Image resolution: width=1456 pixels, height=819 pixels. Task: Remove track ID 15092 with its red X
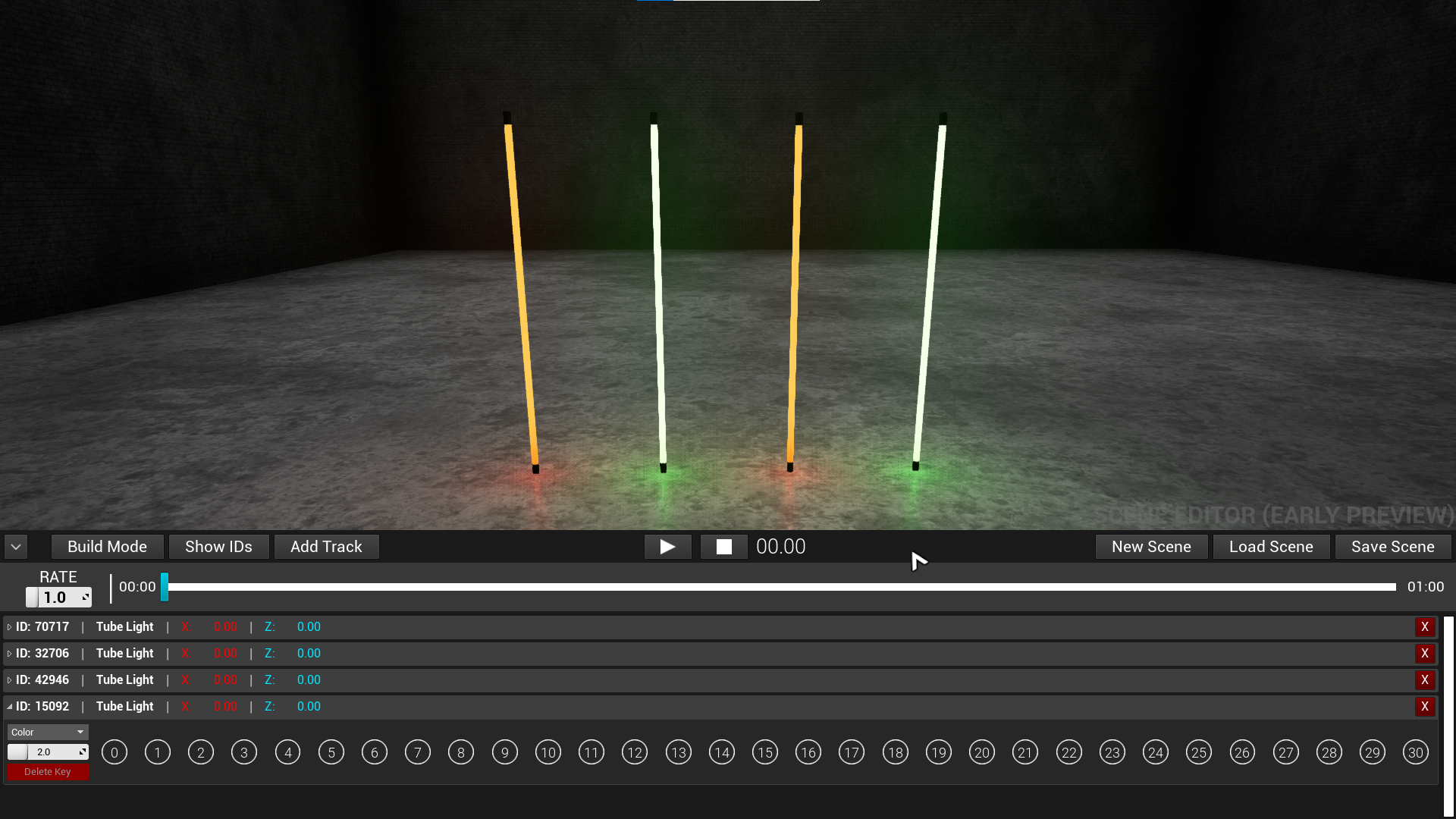(1424, 707)
